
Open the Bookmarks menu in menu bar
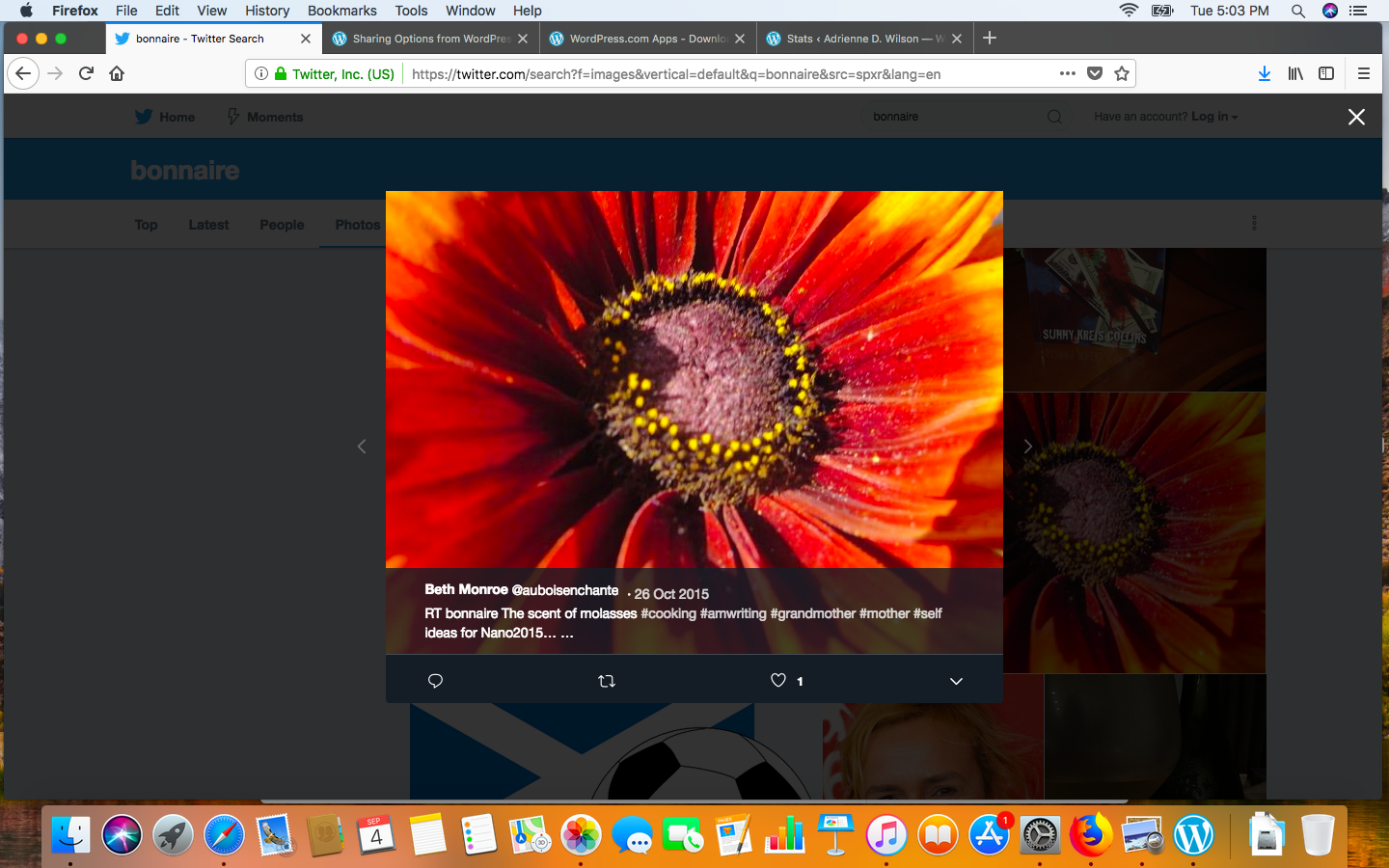click(x=341, y=11)
